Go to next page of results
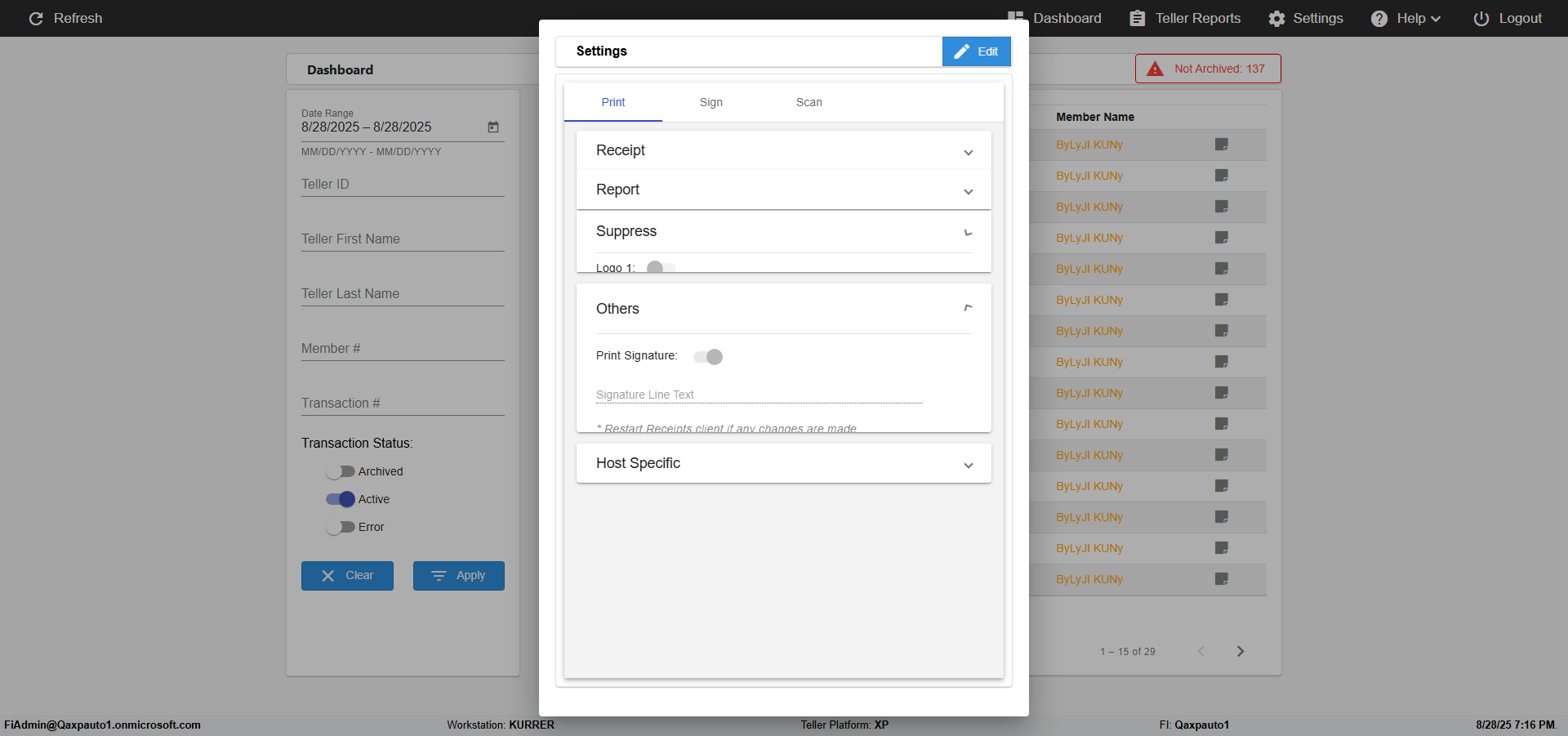This screenshot has height=736, width=1568. (x=1241, y=651)
